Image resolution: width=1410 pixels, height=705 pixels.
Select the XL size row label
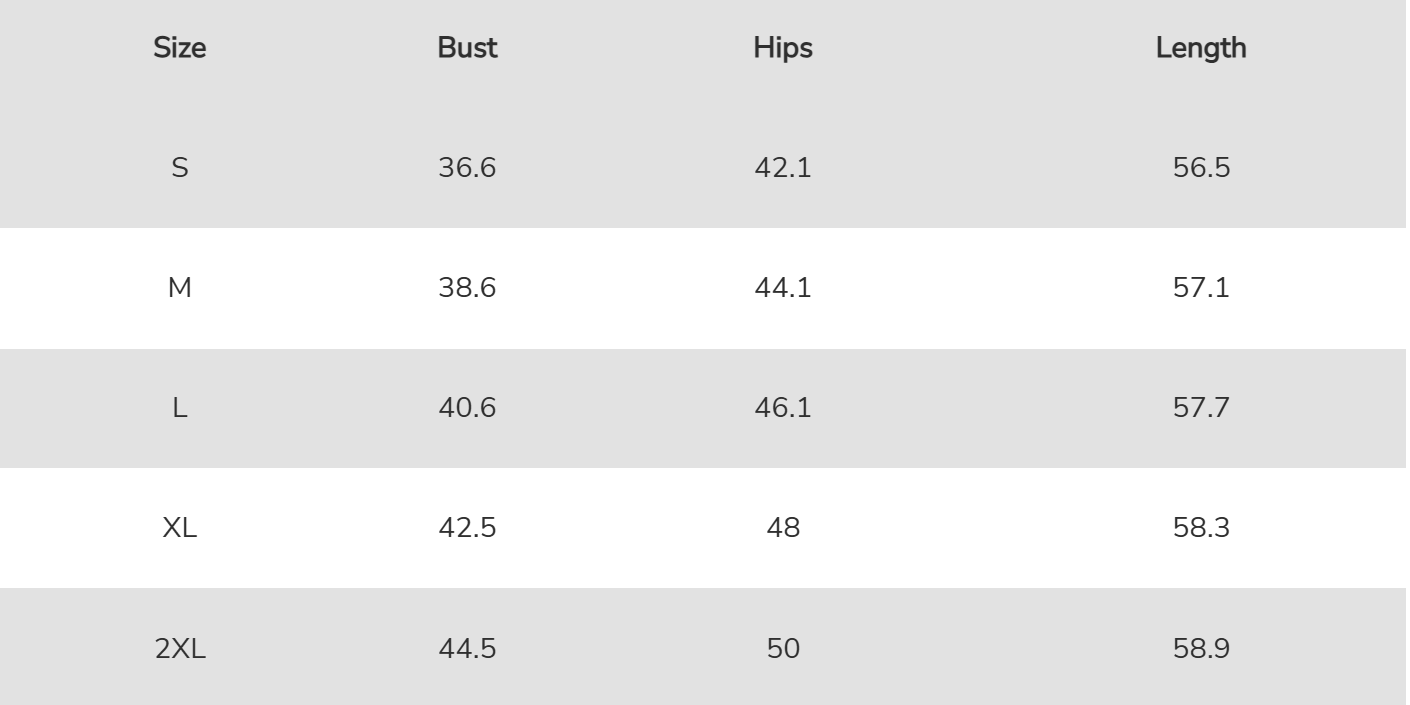click(180, 528)
